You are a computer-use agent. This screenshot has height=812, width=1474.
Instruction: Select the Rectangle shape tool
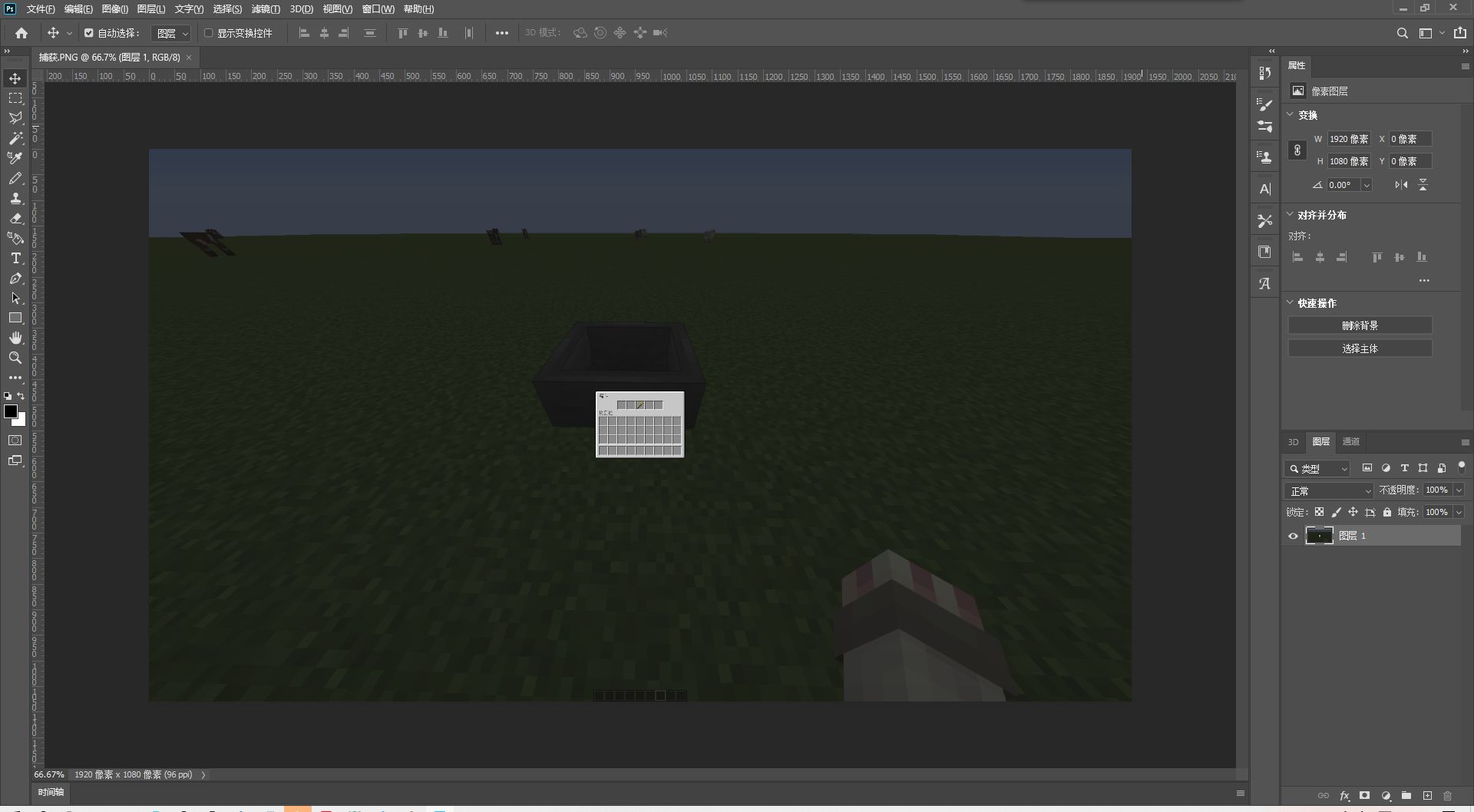pos(15,318)
